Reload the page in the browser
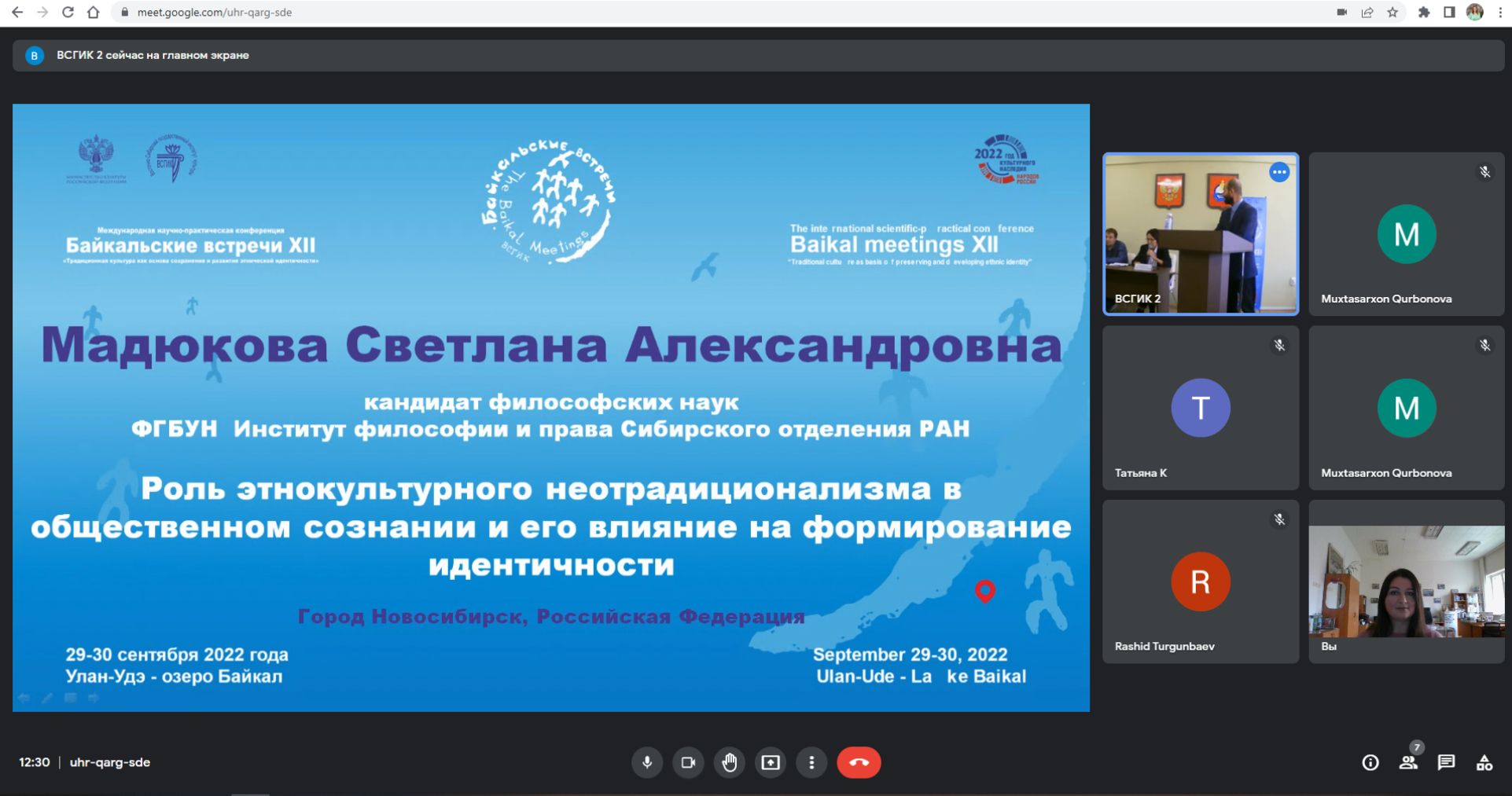This screenshot has width=1512, height=796. click(68, 13)
